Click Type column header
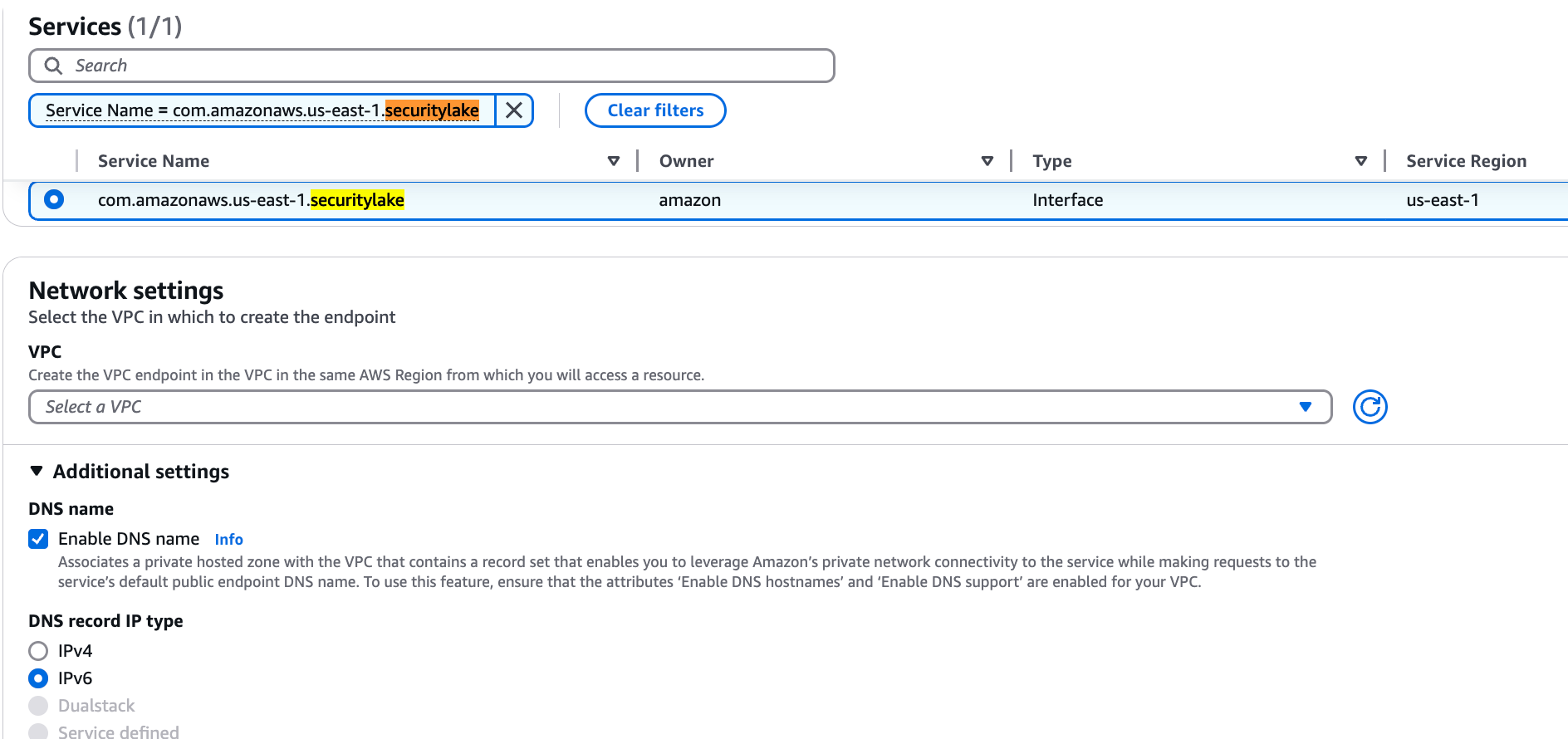The height and width of the screenshot is (739, 1568). click(x=1051, y=161)
